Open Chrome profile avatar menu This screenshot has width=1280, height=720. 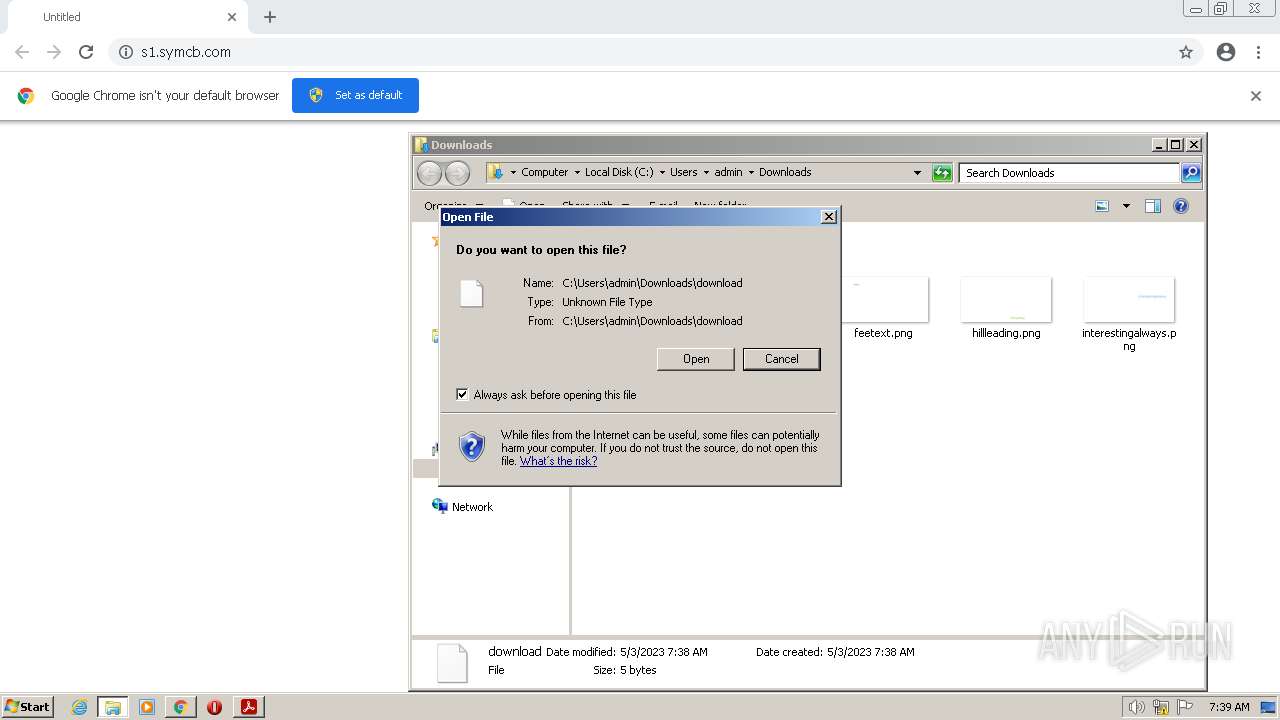[1226, 52]
